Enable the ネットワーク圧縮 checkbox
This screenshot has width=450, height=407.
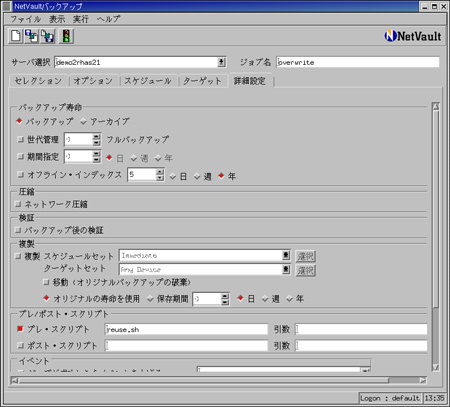(x=18, y=204)
